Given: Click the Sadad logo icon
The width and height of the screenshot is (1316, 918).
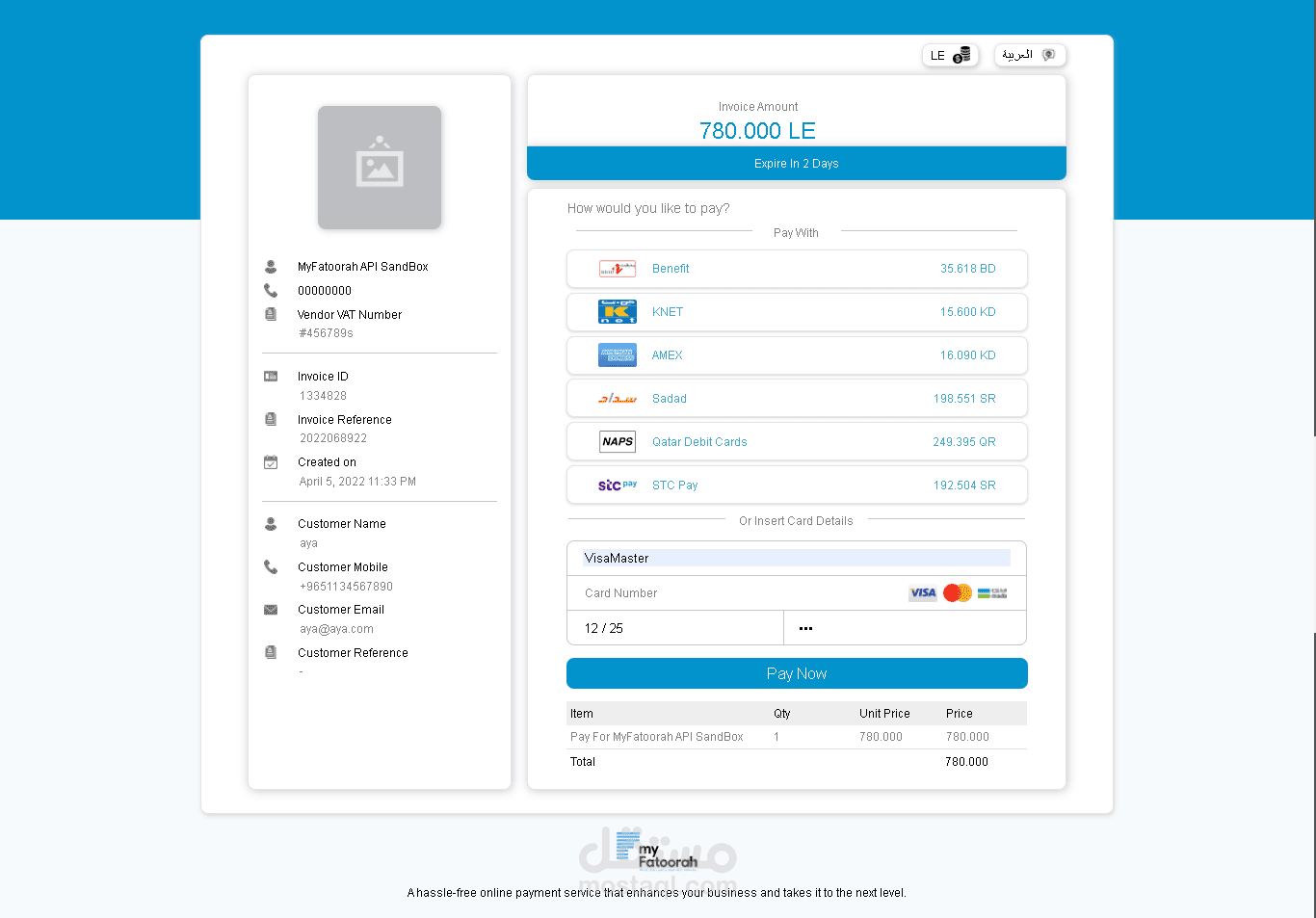Looking at the screenshot, I should pos(618,398).
